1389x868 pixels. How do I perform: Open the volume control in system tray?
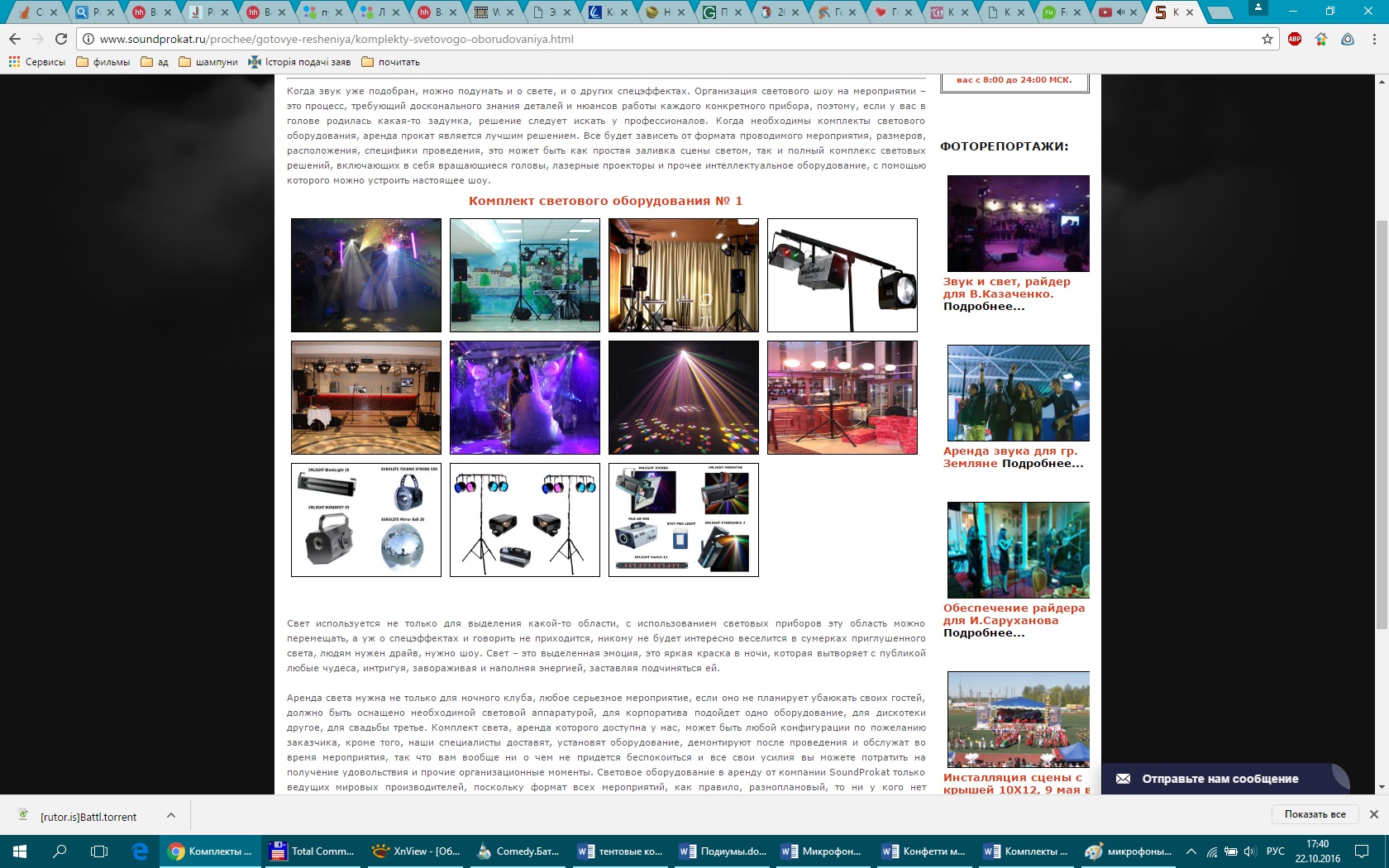(1249, 851)
